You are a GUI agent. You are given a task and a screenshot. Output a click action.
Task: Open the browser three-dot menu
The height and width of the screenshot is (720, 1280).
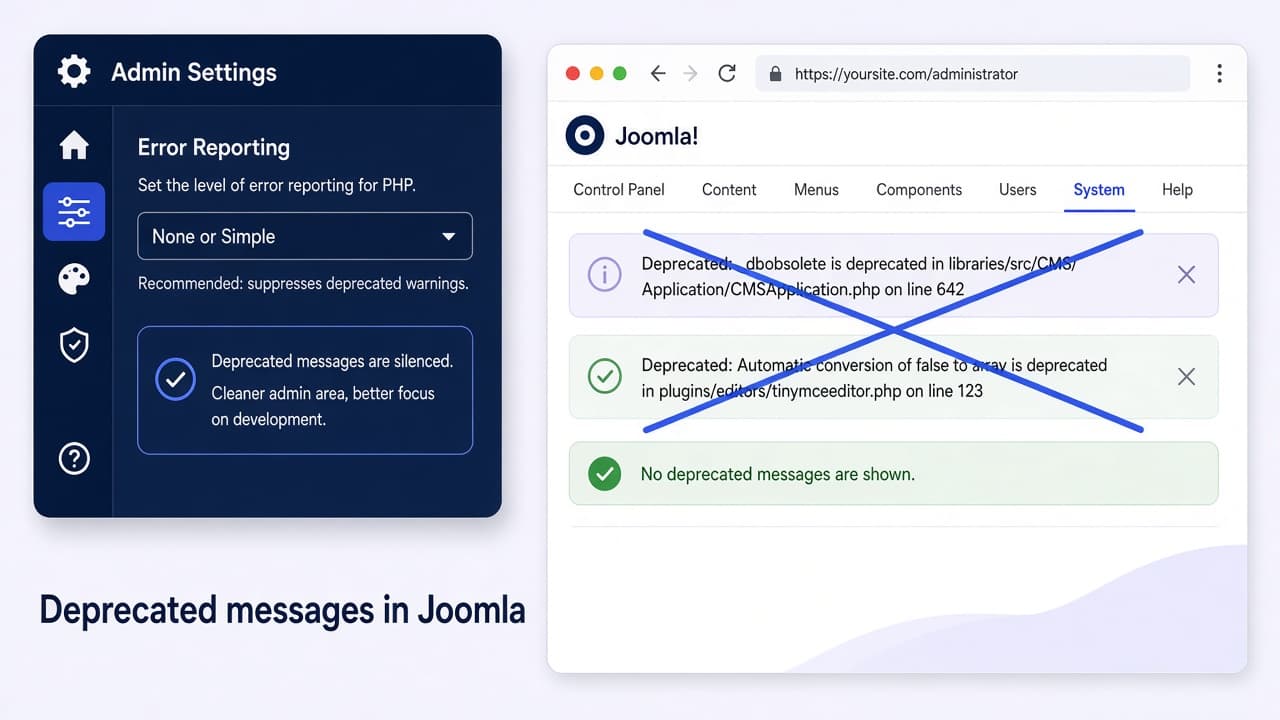(x=1219, y=74)
